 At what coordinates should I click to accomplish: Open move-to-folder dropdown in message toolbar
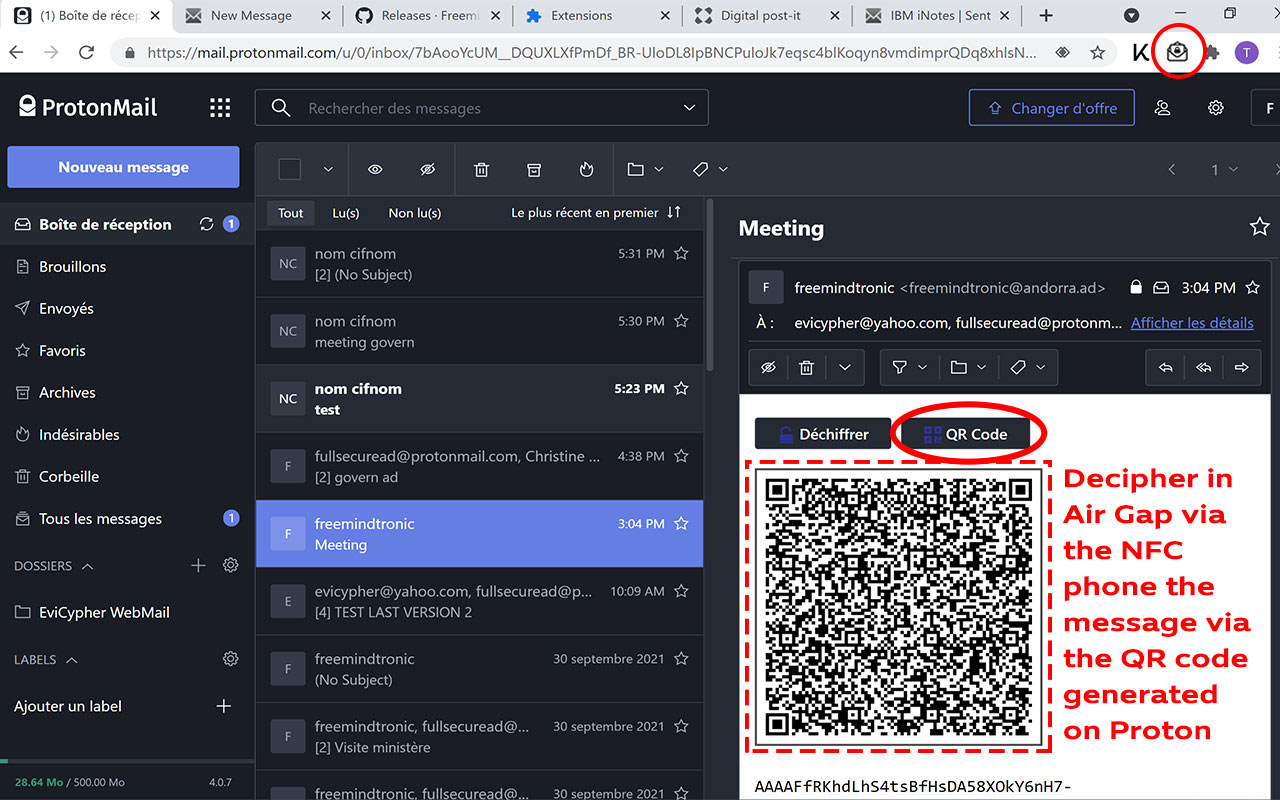pos(968,368)
